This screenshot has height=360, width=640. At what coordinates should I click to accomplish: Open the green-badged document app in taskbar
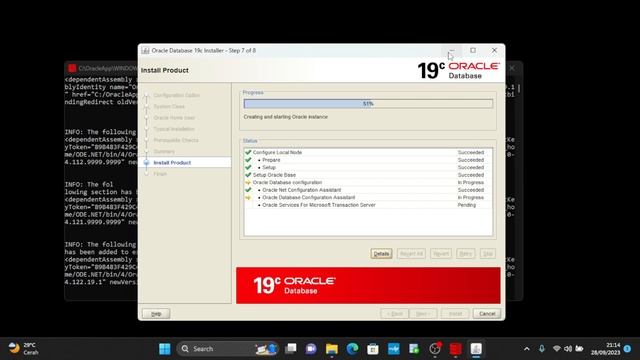click(x=414, y=349)
